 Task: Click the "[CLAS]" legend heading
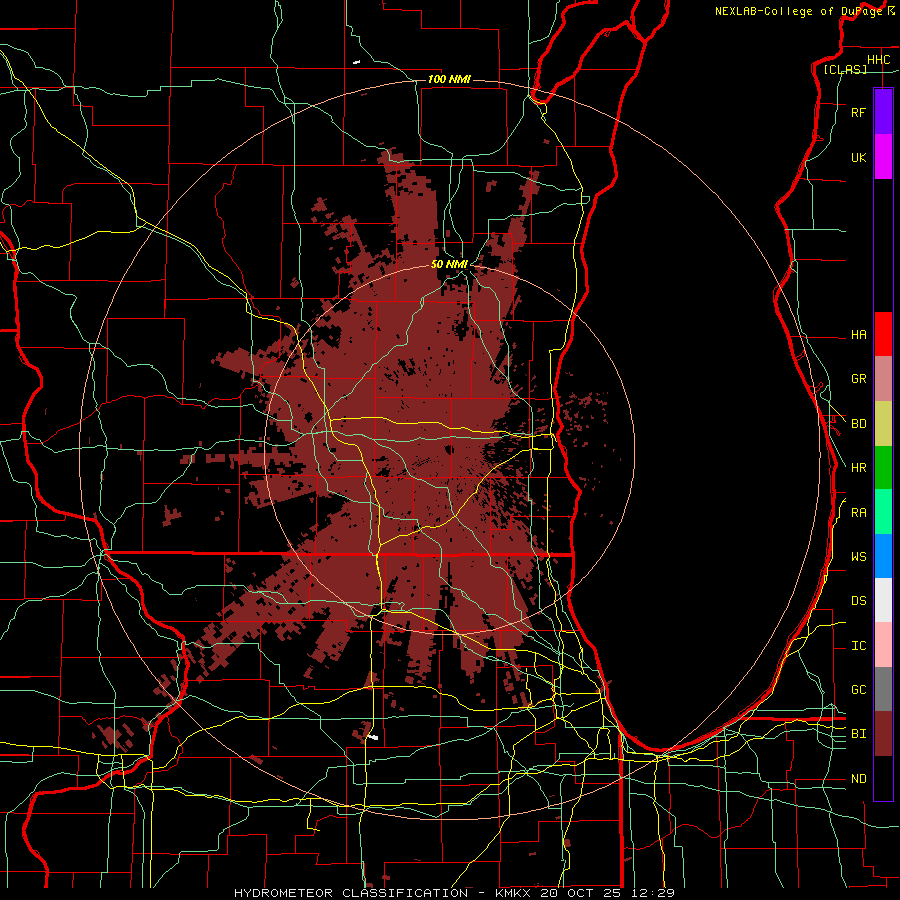(845, 70)
